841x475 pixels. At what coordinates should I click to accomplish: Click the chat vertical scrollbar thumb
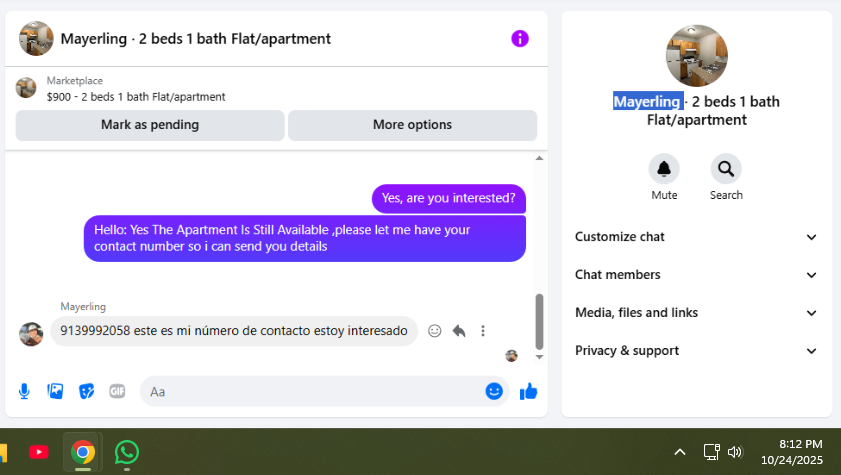tap(540, 322)
